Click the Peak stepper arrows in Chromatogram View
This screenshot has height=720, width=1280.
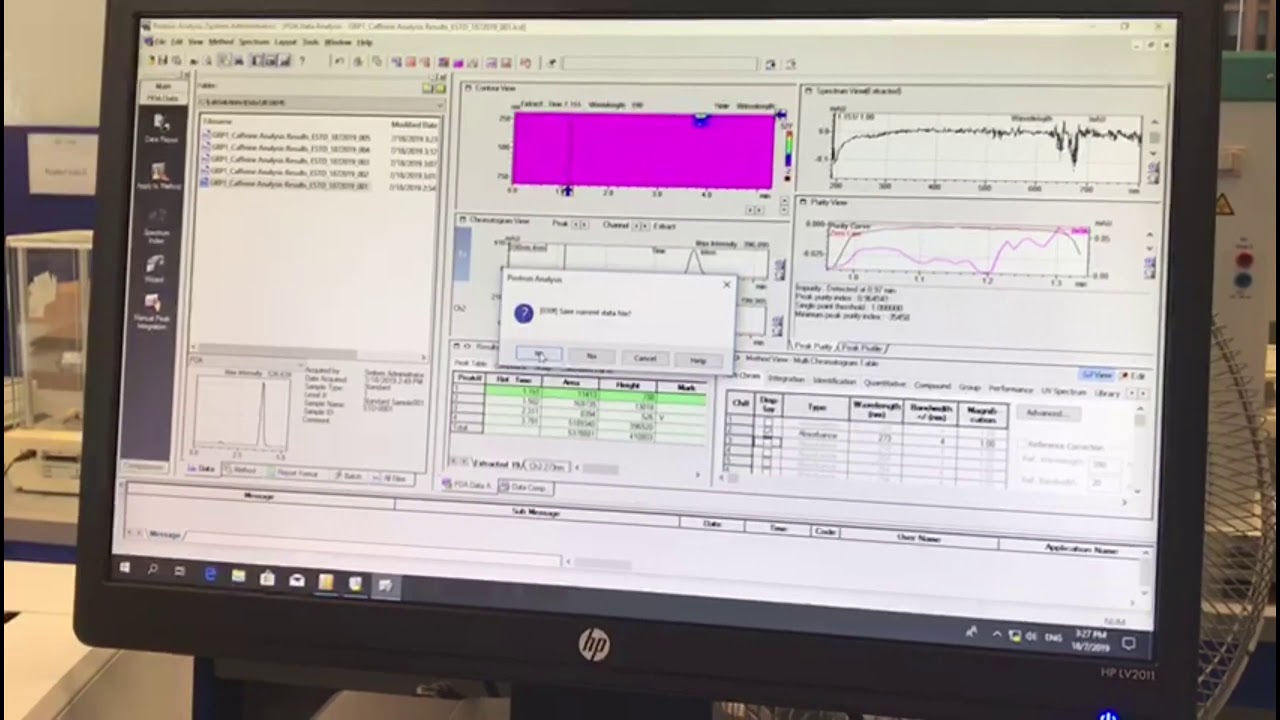[580, 225]
